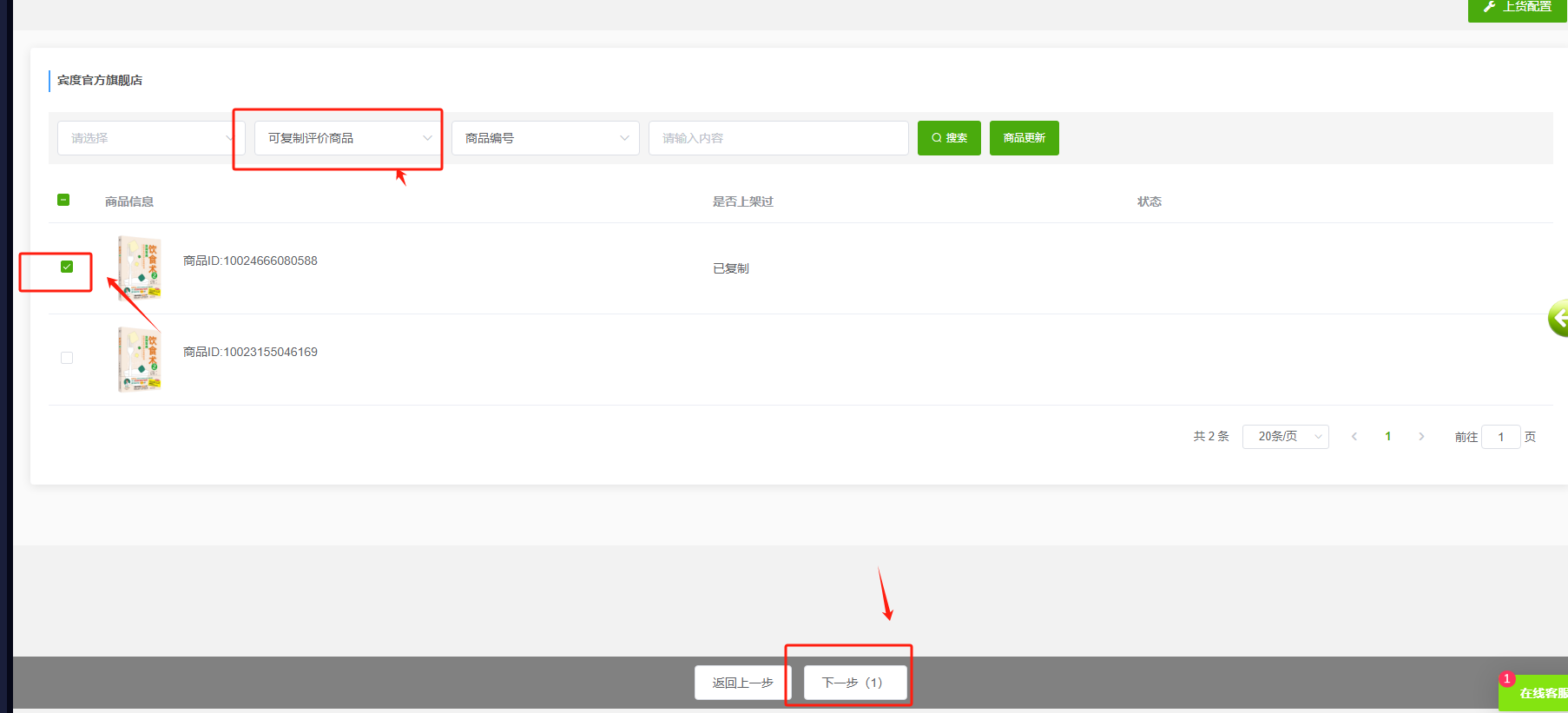Click the green back-arrow floating icon

pos(1558,319)
